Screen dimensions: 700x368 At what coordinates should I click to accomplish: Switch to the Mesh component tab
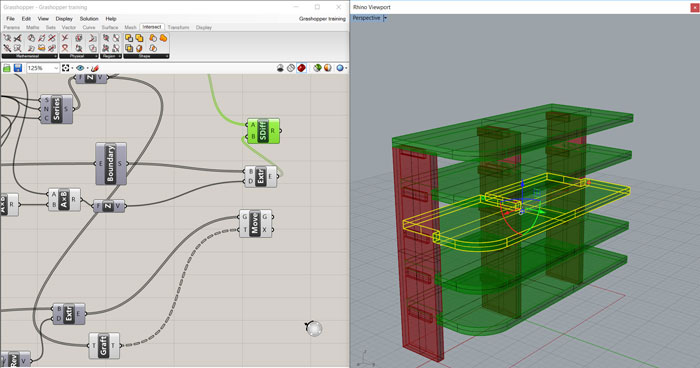click(x=130, y=27)
